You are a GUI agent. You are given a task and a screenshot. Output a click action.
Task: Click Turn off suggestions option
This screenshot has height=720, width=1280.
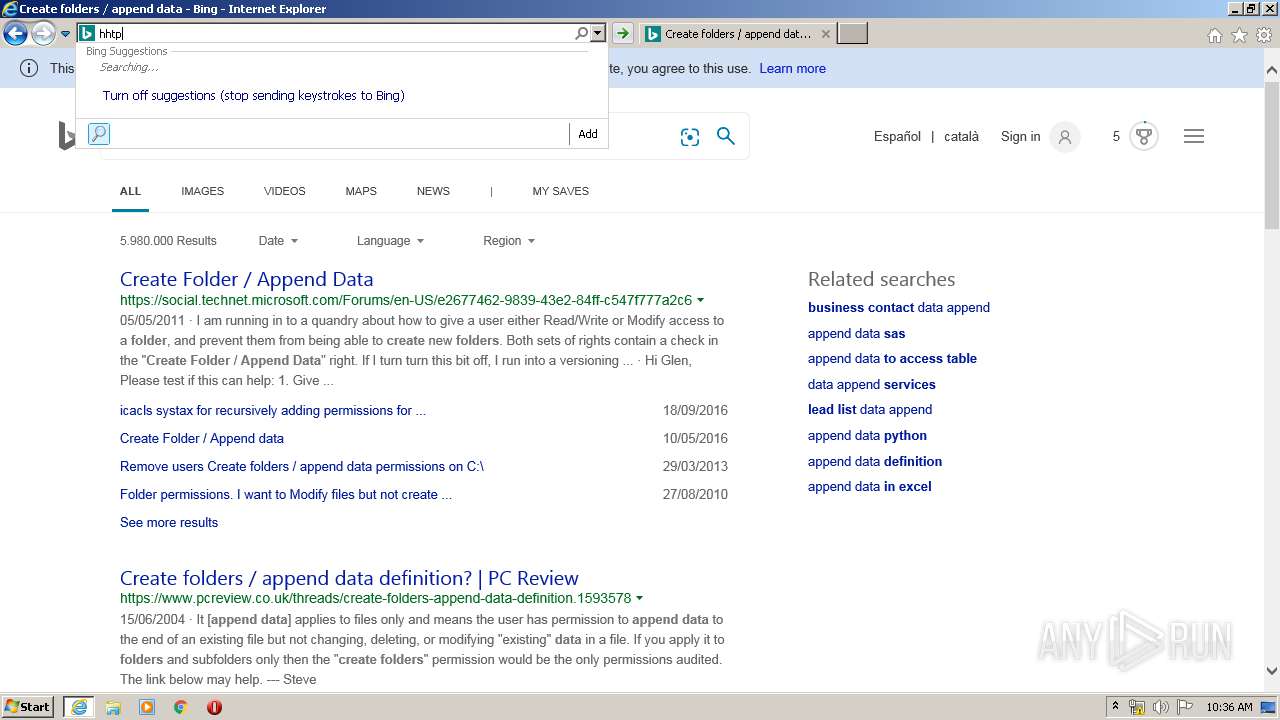(x=253, y=96)
